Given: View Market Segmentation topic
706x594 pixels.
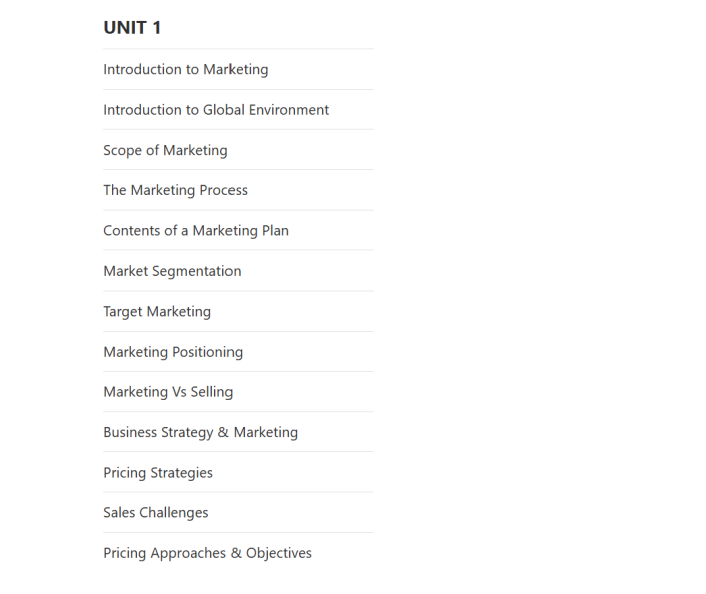Looking at the screenshot, I should pyautogui.click(x=172, y=272).
